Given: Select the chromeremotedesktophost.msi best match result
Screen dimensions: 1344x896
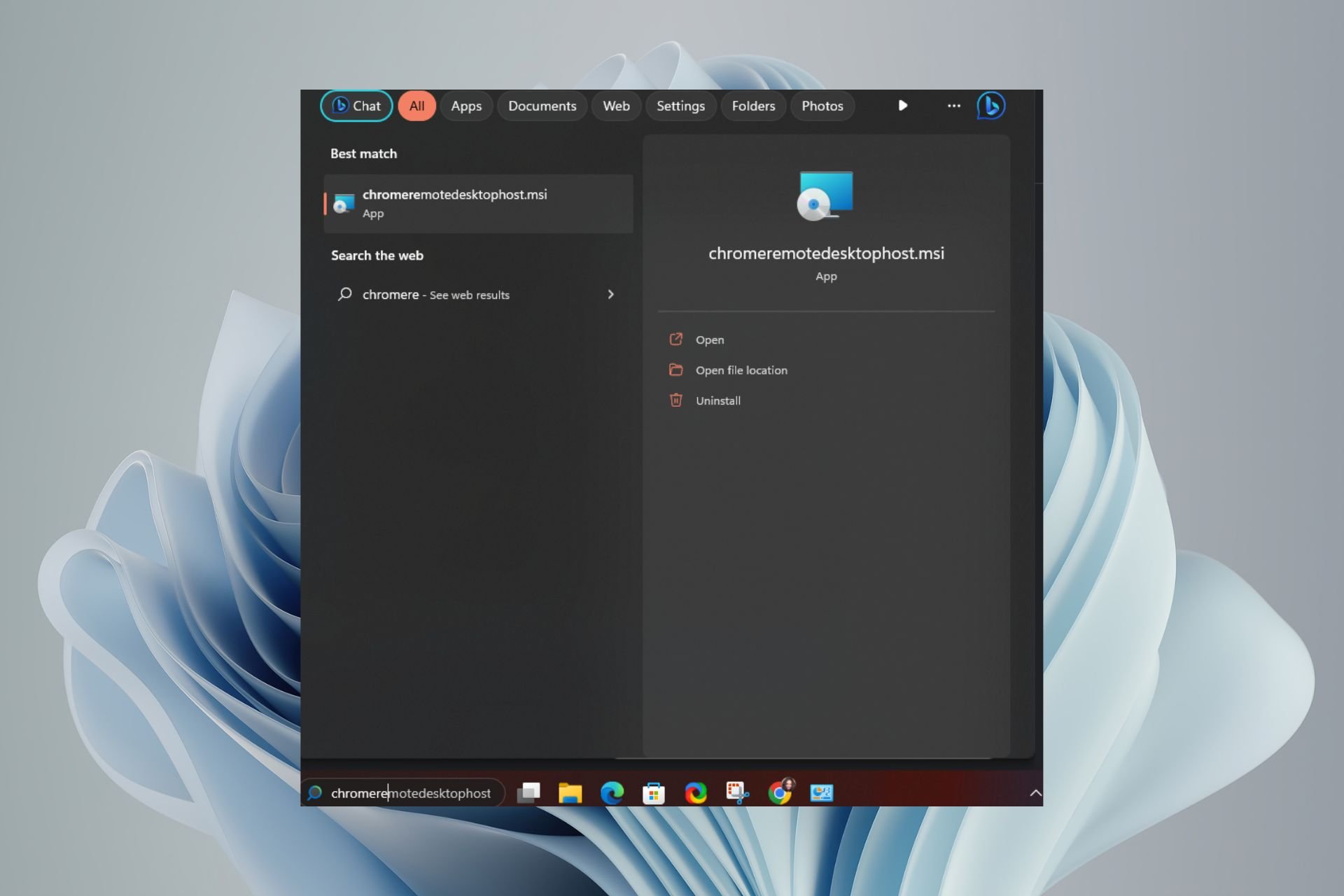Looking at the screenshot, I should pos(478,204).
